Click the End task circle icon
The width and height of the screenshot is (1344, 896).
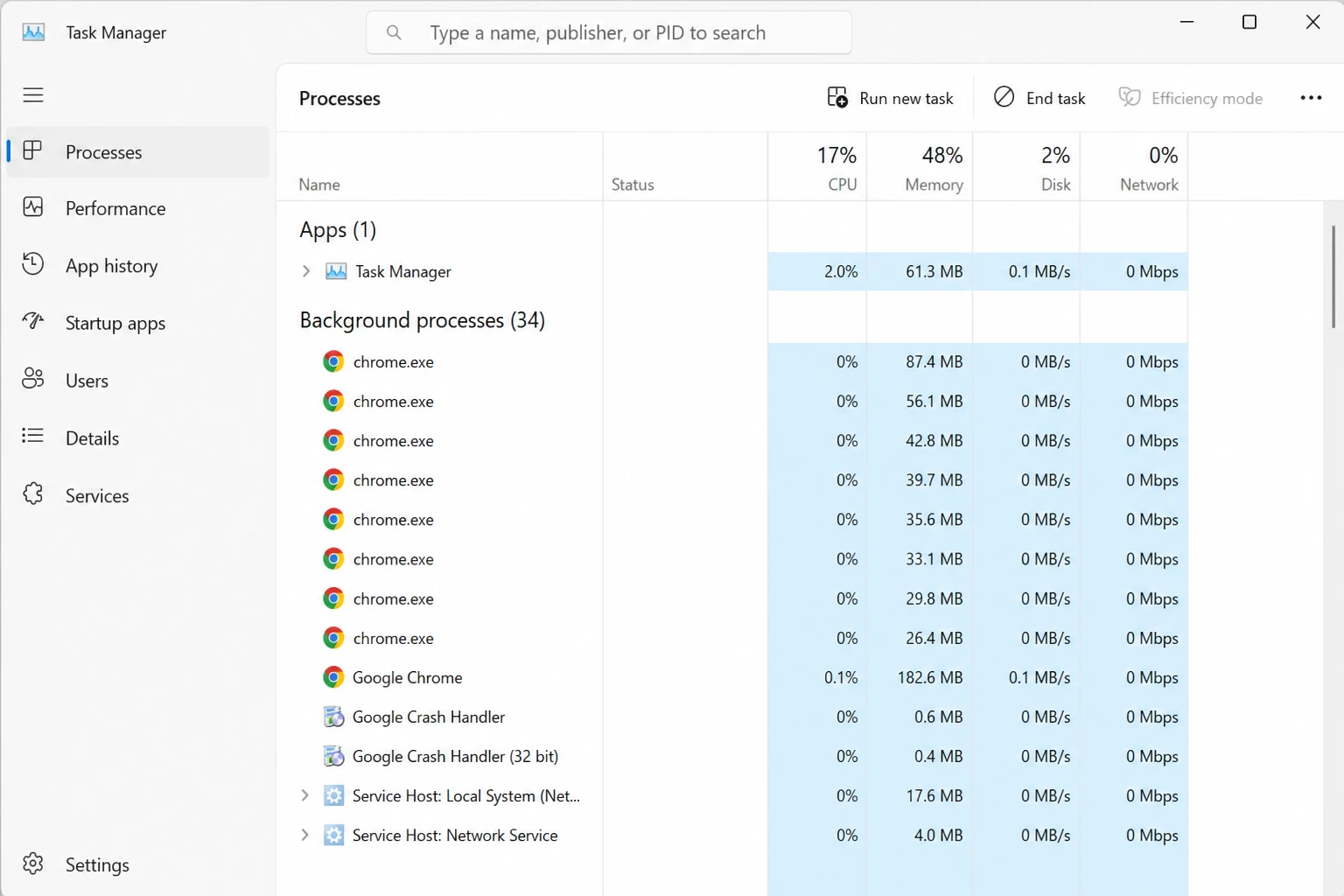pos(1004,97)
